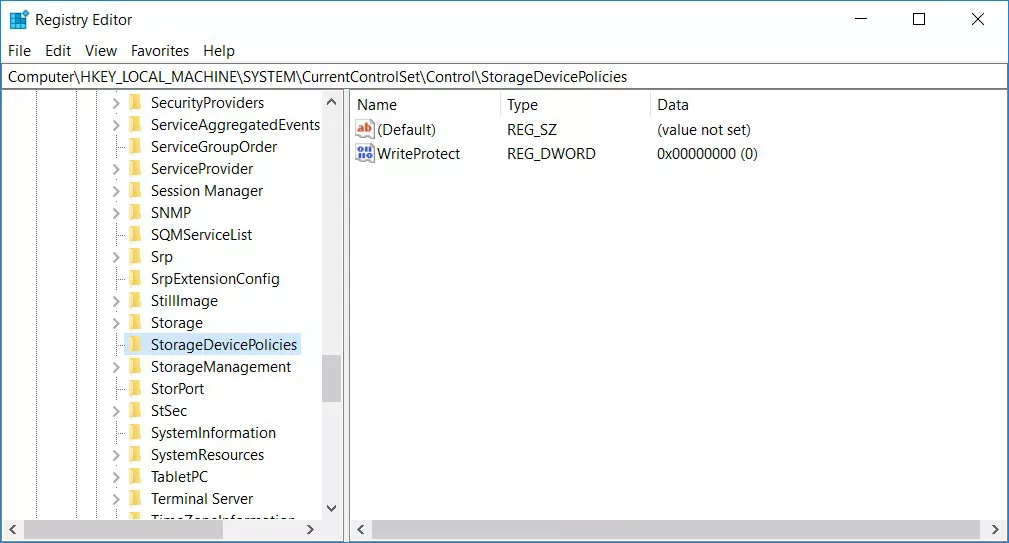
Task: Expand the Terminal Server key
Action: [x=116, y=499]
